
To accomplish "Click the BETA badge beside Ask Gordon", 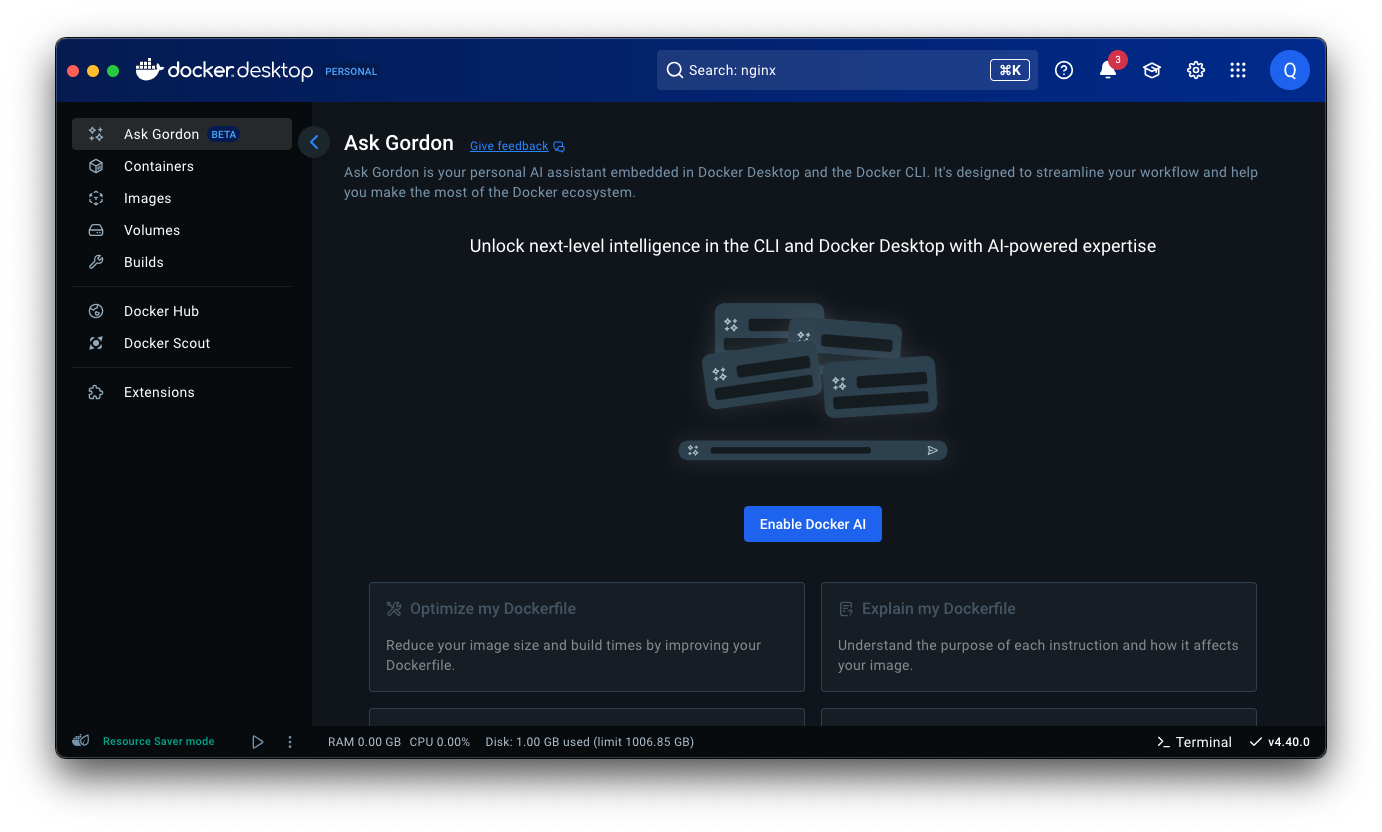I will (x=223, y=134).
